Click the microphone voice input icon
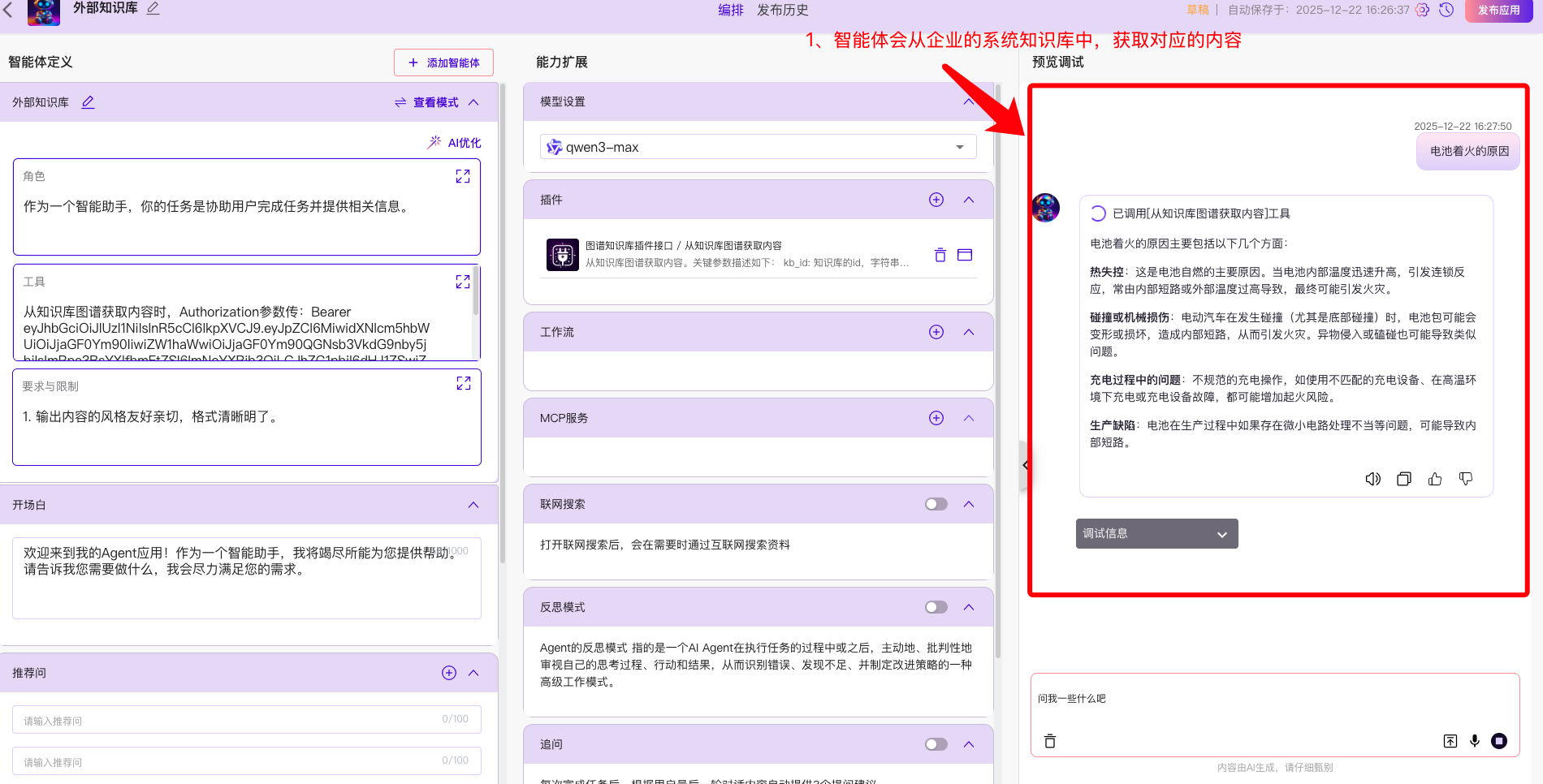Screen dimensions: 1543x784 pyautogui.click(x=1475, y=741)
